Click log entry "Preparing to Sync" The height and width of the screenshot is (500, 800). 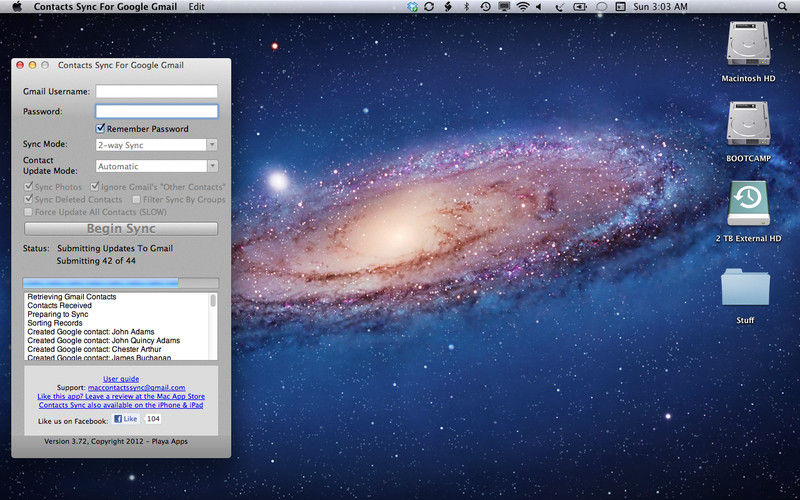pyautogui.click(x=58, y=314)
